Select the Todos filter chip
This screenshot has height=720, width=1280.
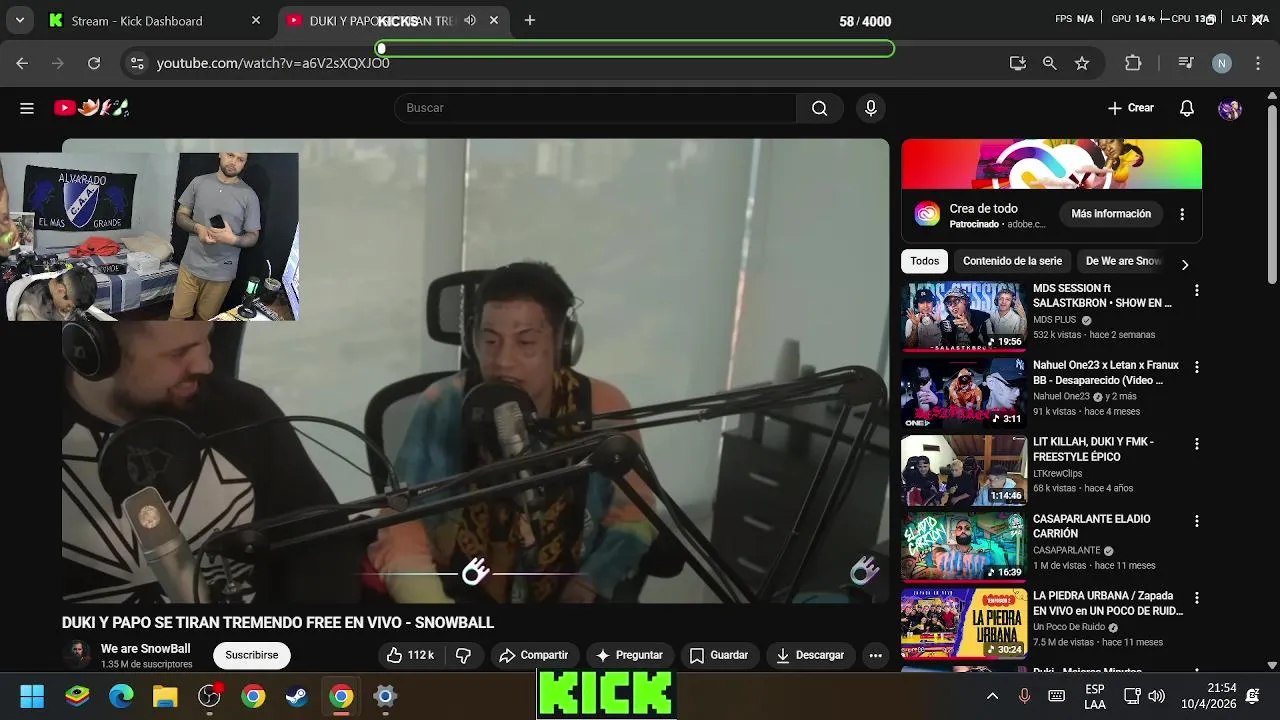click(925, 261)
